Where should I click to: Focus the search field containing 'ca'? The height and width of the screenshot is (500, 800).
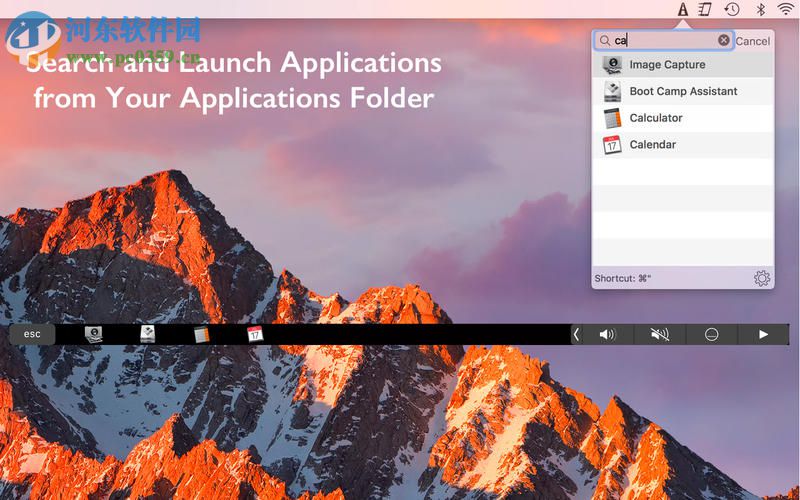[x=664, y=40]
